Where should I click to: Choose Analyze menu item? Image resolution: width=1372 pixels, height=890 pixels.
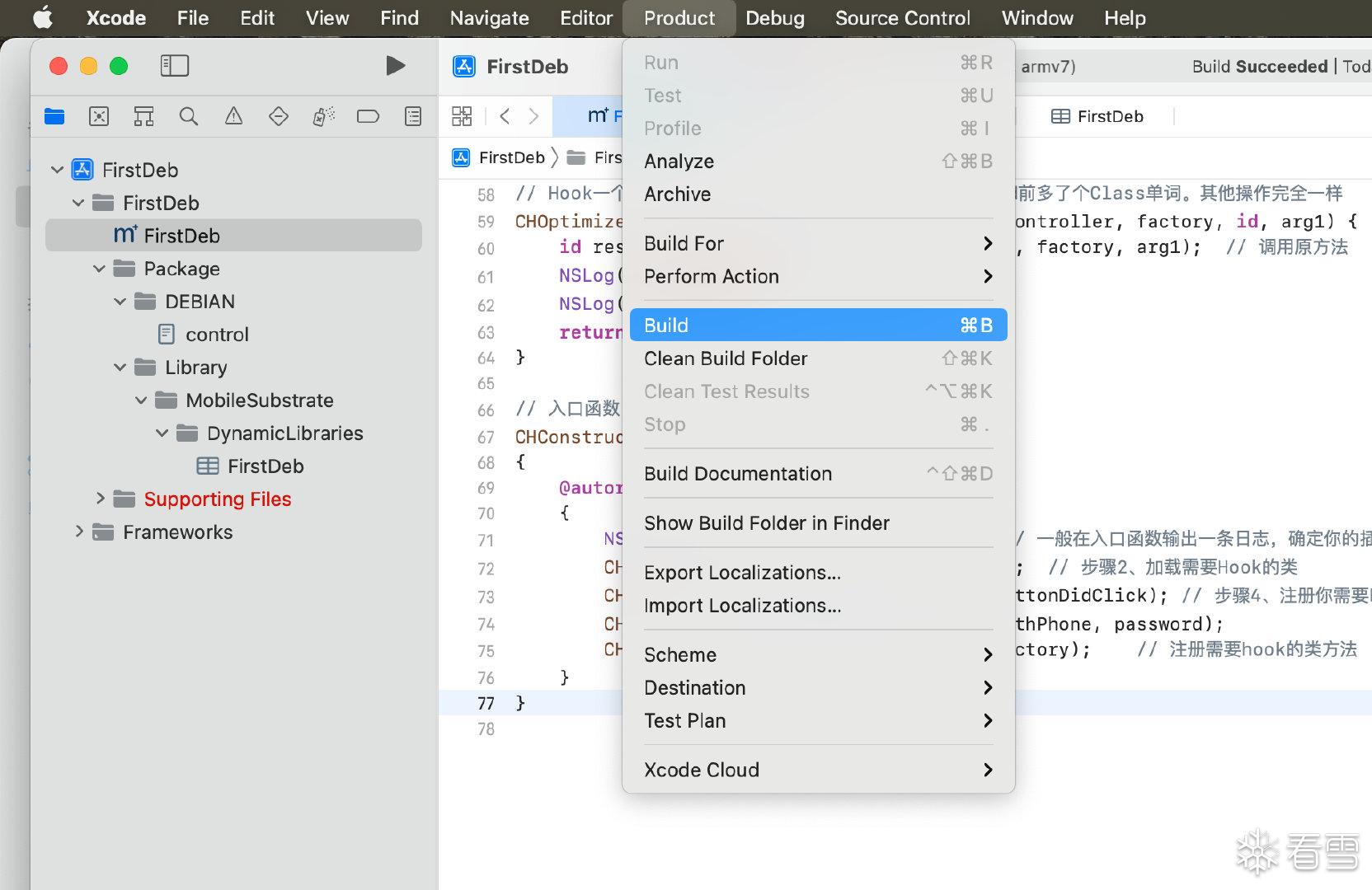point(818,161)
